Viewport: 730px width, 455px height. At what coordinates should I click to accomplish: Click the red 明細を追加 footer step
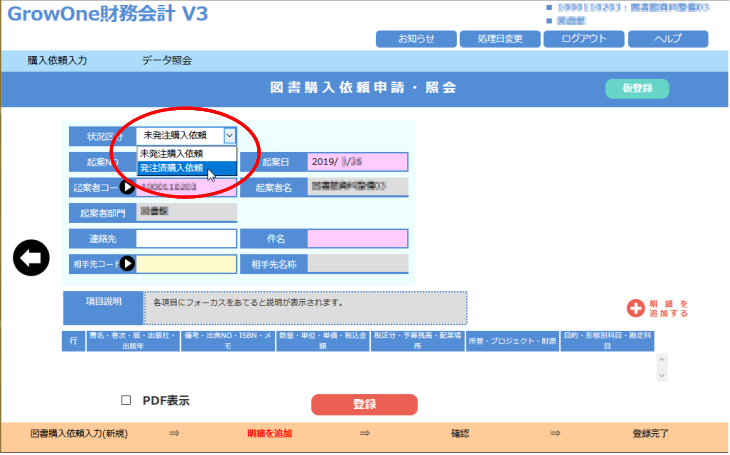click(x=269, y=434)
